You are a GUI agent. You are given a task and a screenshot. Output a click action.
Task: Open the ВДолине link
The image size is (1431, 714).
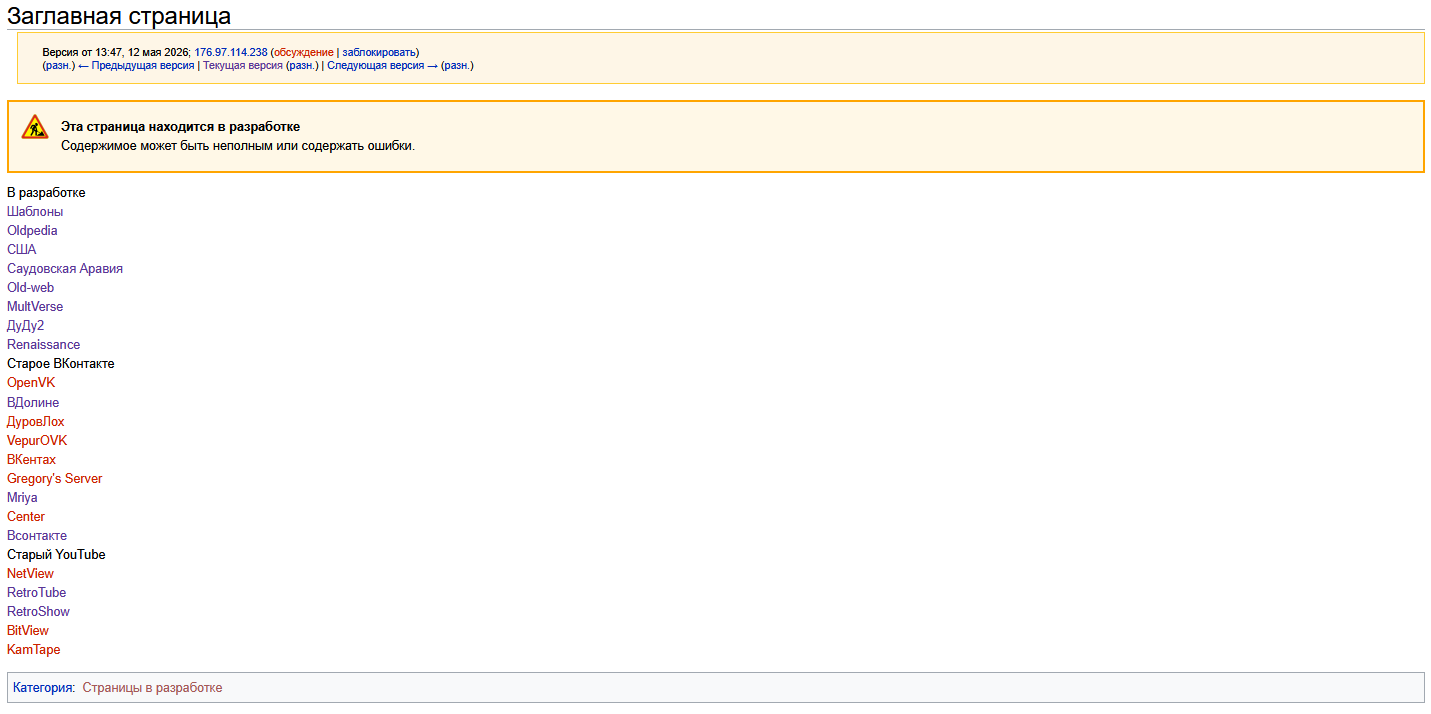(x=33, y=402)
